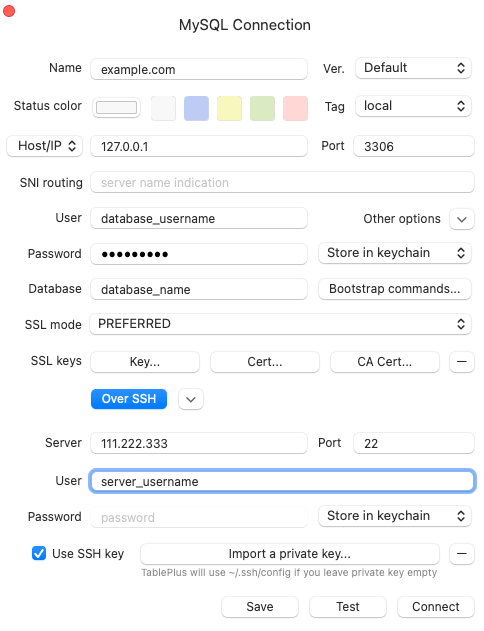The height and width of the screenshot is (631, 484).
Task: Pick the blue status color swatch
Action: coord(196,108)
